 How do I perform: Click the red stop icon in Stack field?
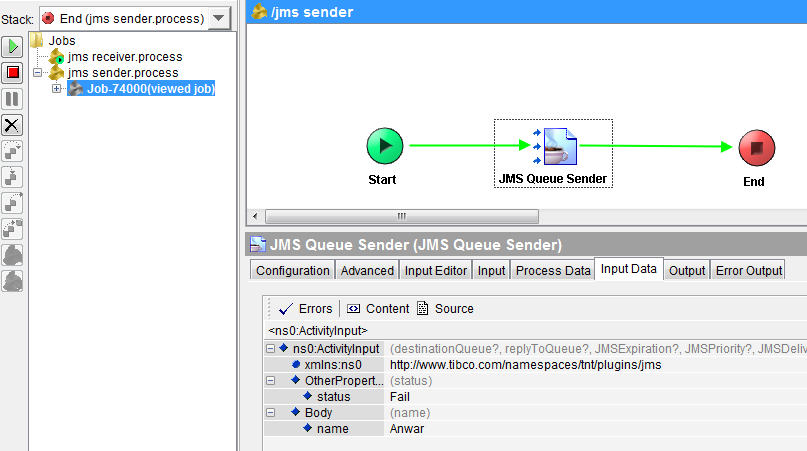coord(48,19)
